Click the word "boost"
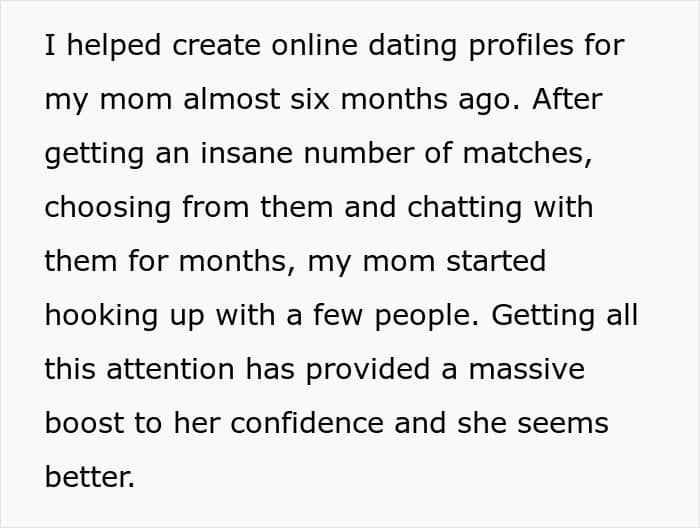 (84, 423)
